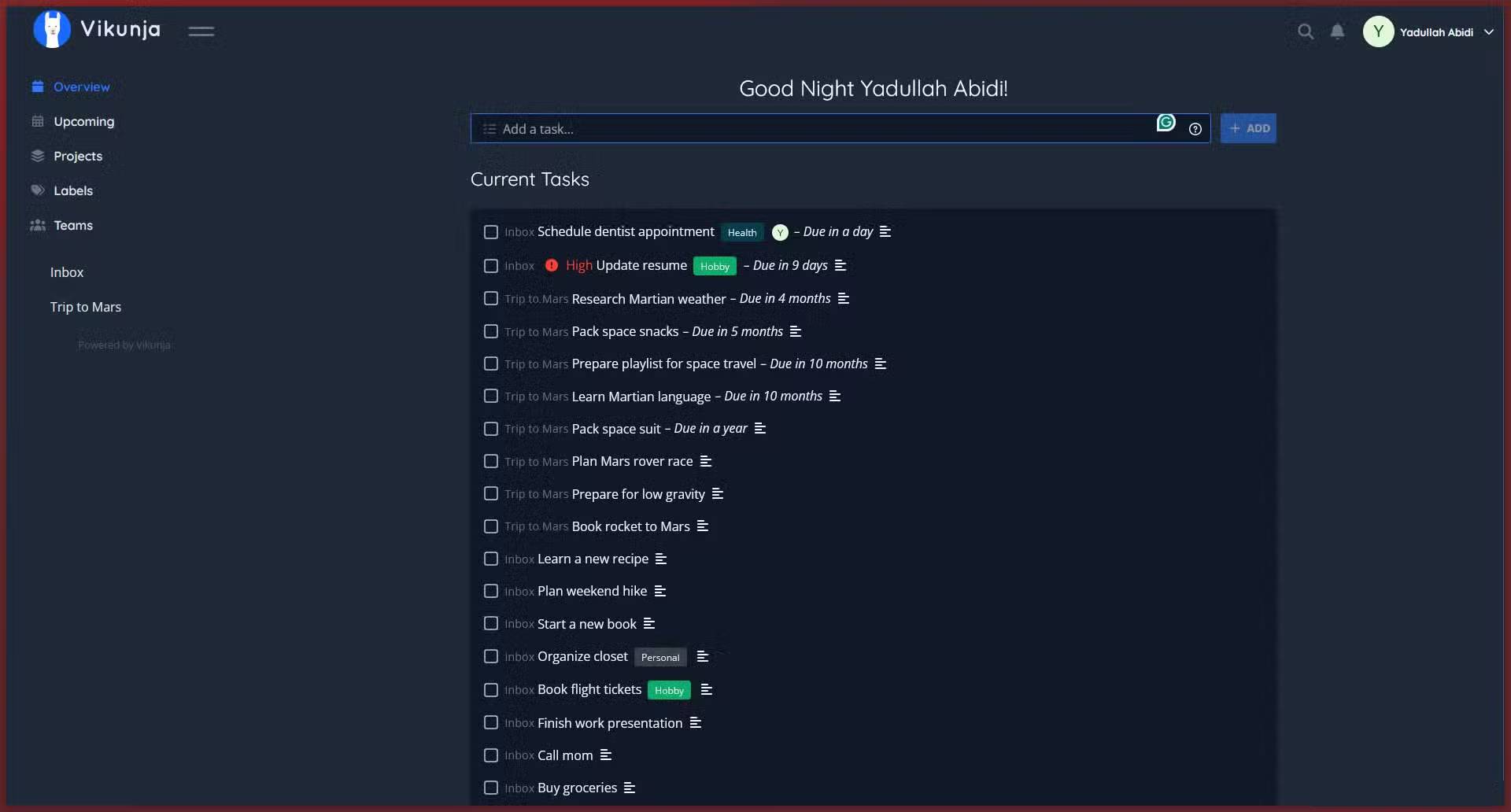
Task: Click description icon for Call mom
Action: 606,755
